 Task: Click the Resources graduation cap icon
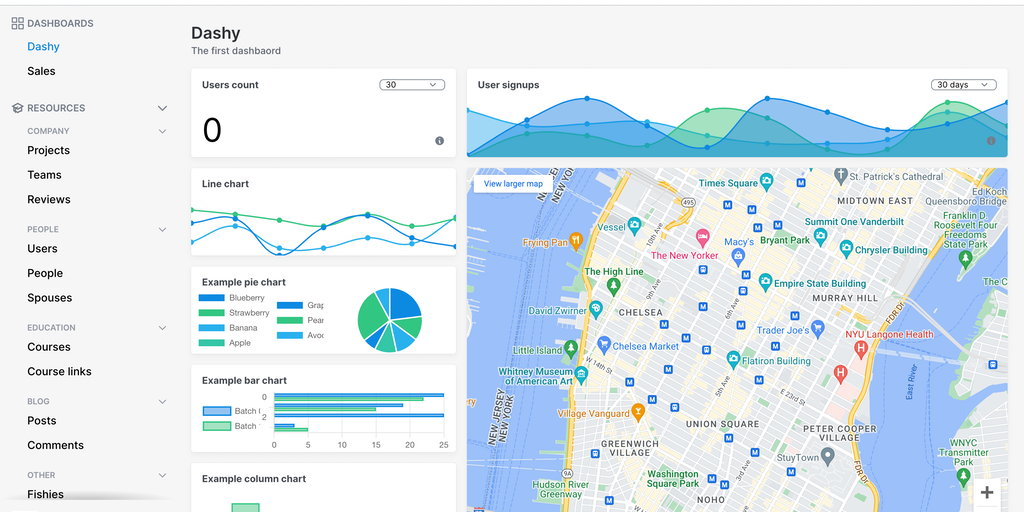[x=18, y=108]
